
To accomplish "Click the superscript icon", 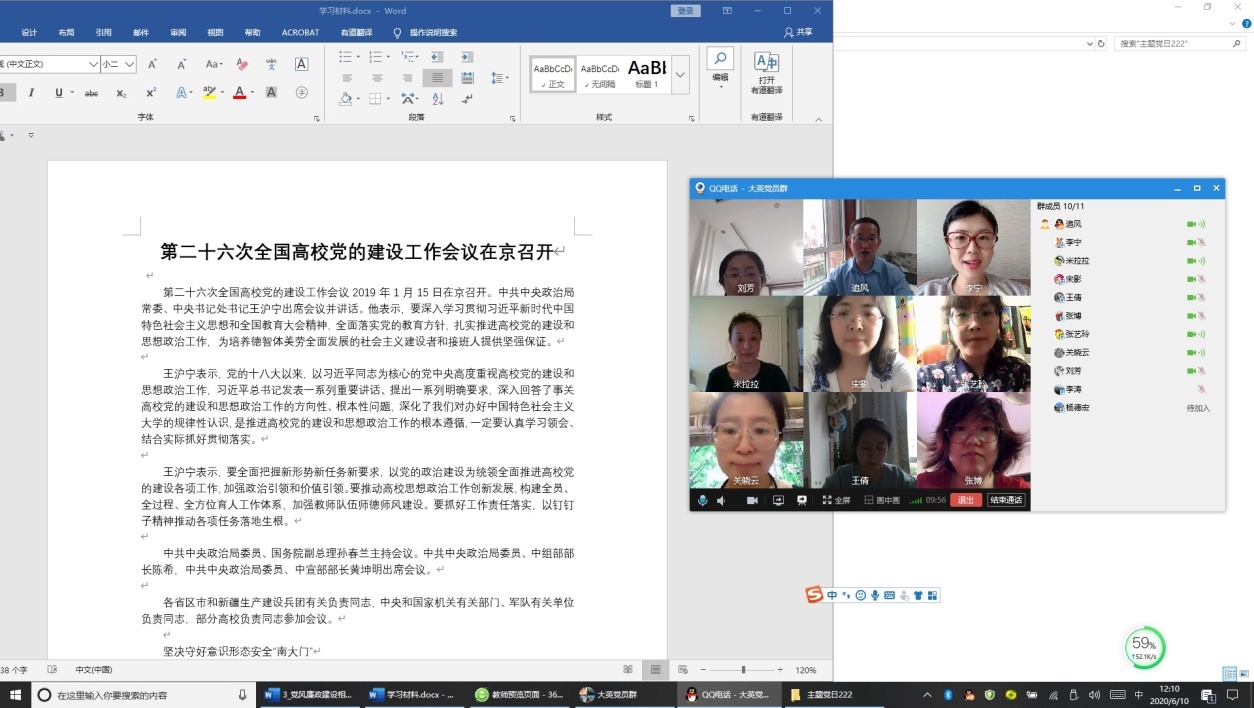I will pyautogui.click(x=151, y=93).
